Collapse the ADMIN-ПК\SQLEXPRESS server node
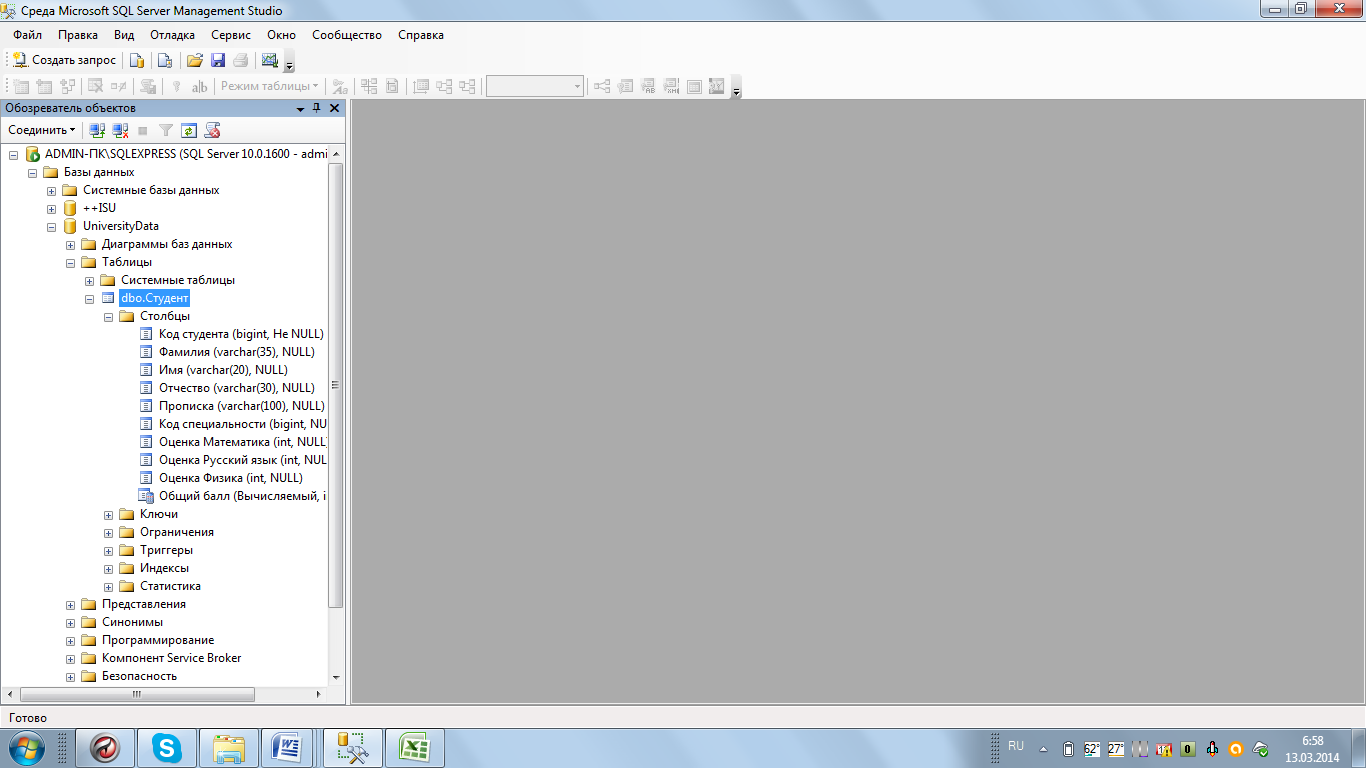 [14, 155]
